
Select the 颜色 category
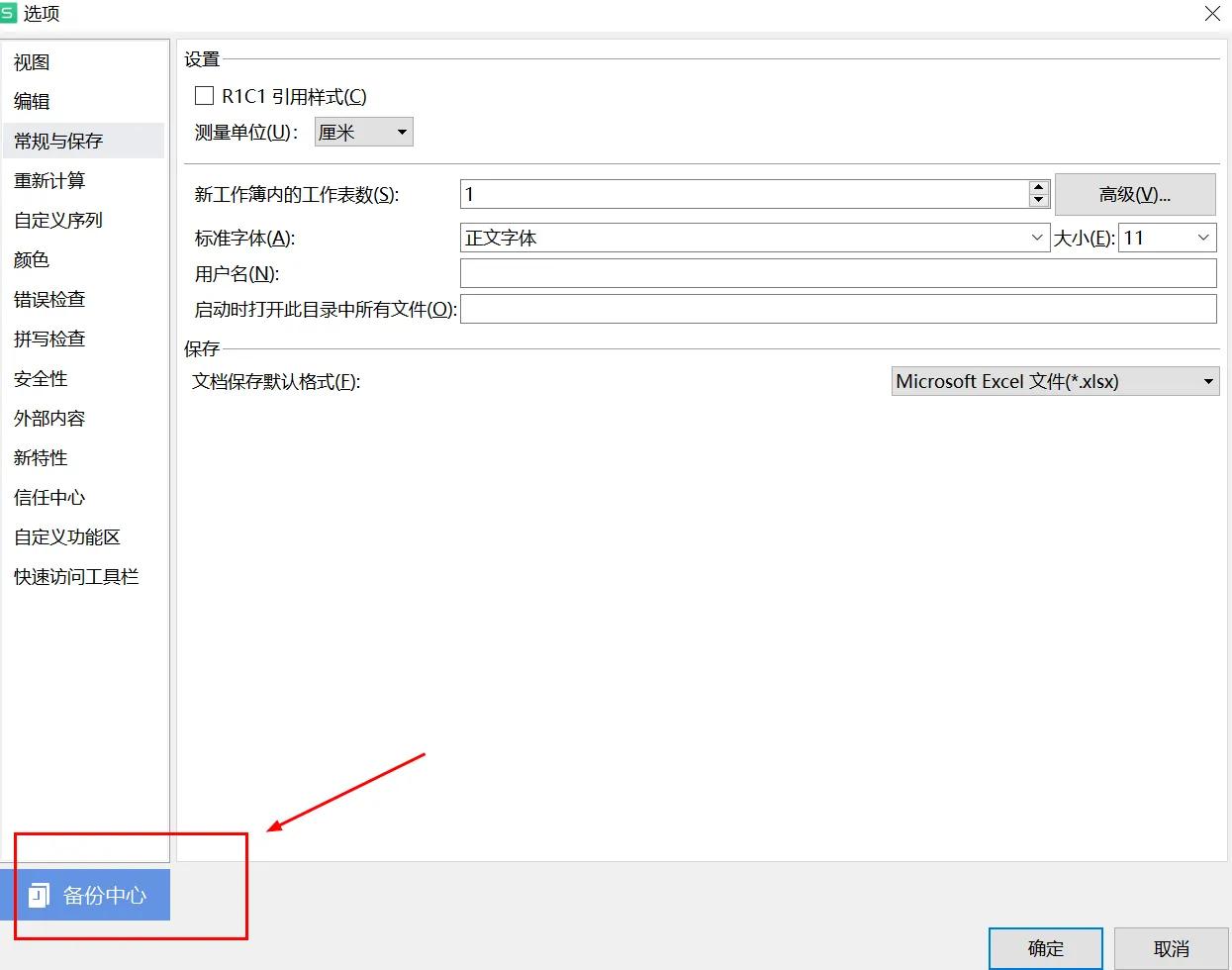click(84, 259)
